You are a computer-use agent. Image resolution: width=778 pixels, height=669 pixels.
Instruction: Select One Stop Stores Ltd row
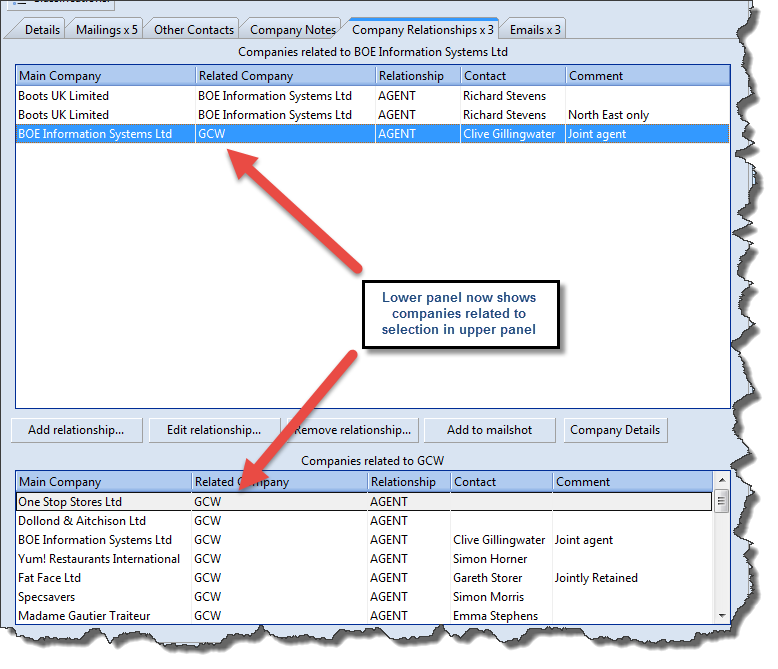[364, 502]
